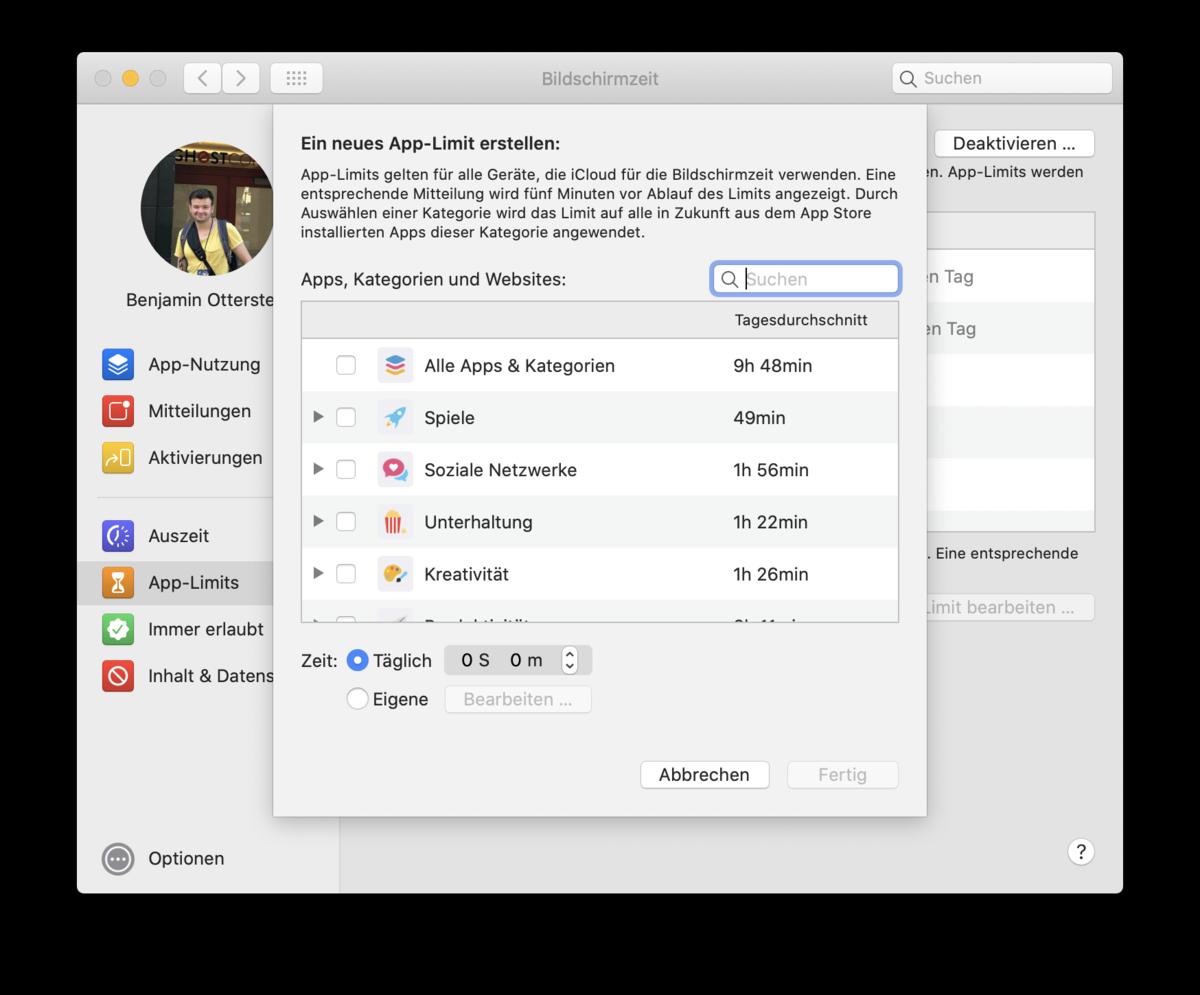
Task: Click the Mitteilungen sidebar icon
Action: (x=118, y=411)
